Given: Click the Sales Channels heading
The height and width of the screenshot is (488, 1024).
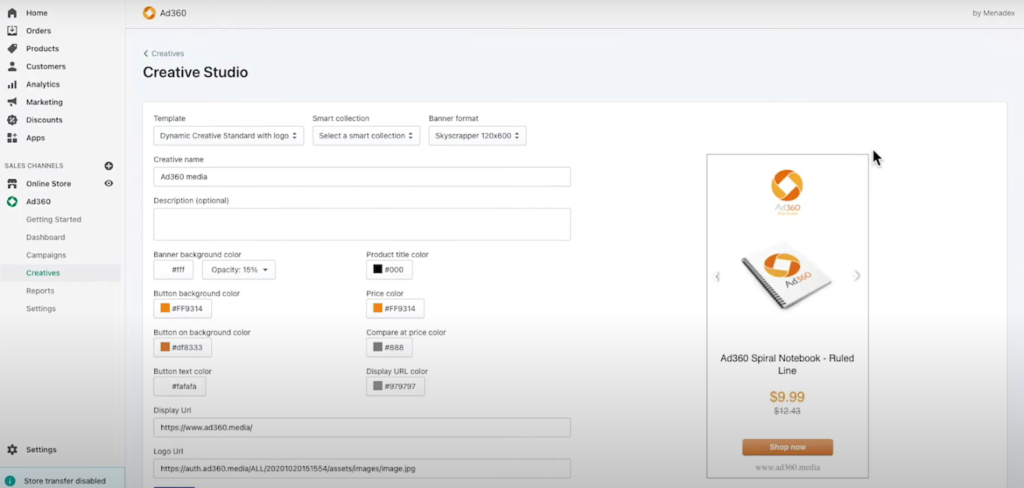Looking at the screenshot, I should click(x=34, y=166).
